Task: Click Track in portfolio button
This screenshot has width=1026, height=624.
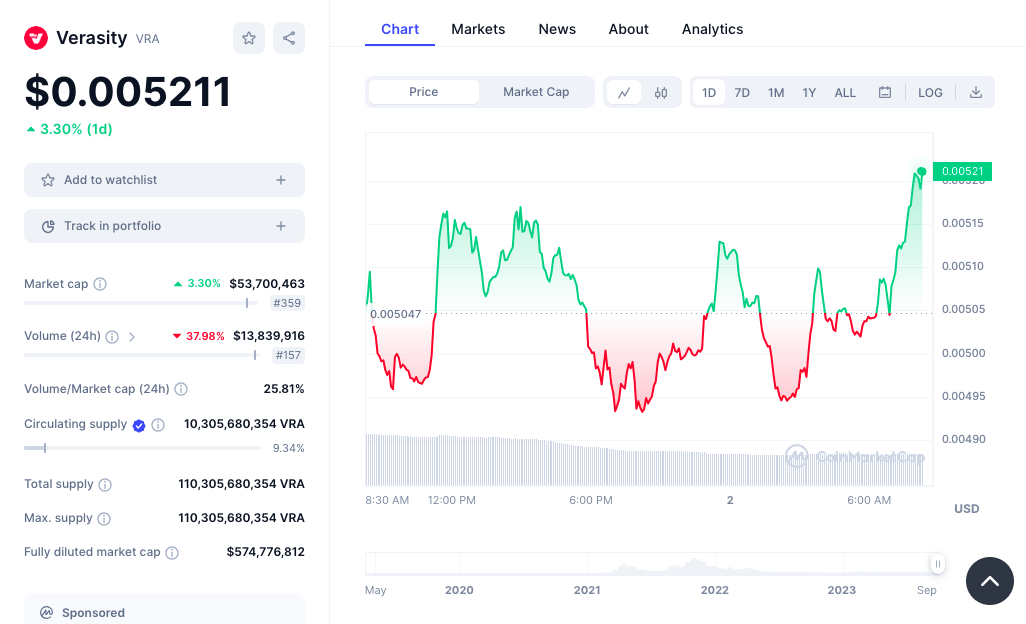Action: (x=164, y=226)
